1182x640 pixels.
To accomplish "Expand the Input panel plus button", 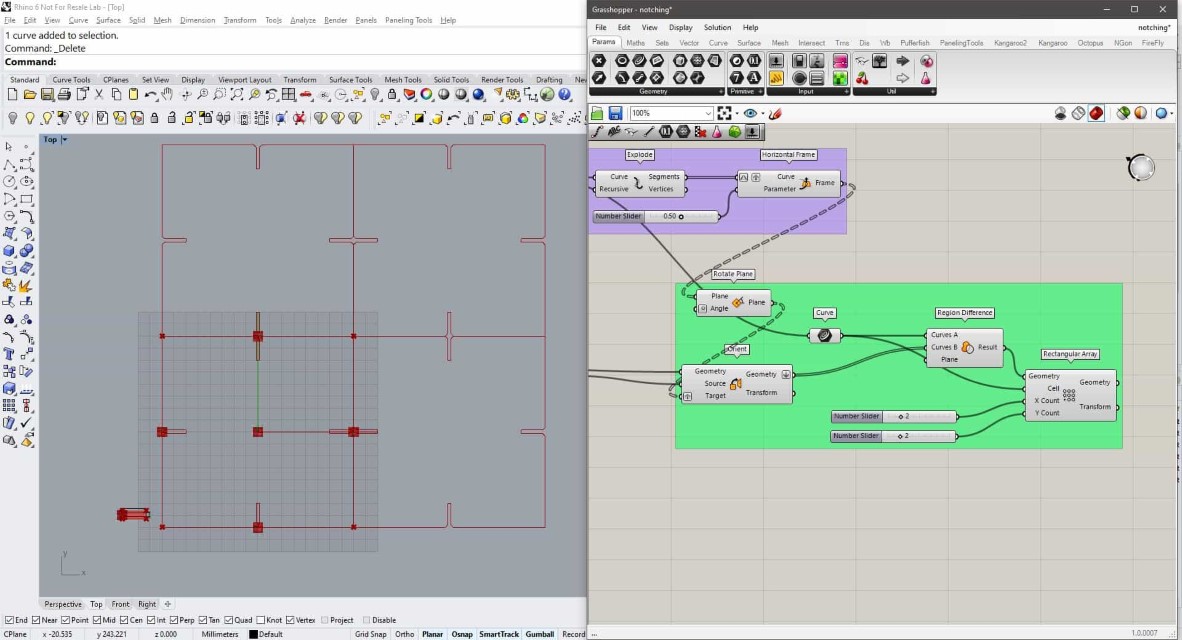I will pos(847,91).
